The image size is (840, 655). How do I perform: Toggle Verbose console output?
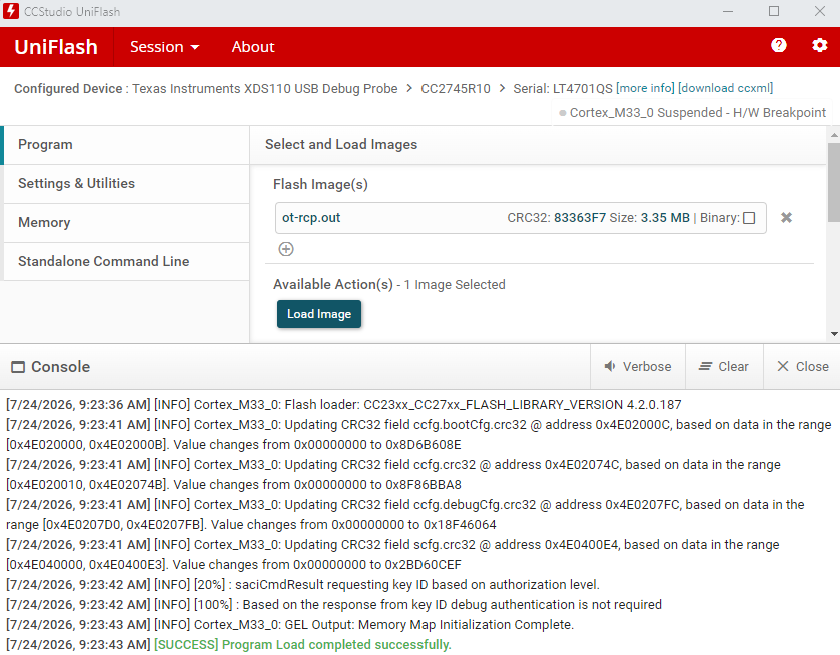(638, 367)
